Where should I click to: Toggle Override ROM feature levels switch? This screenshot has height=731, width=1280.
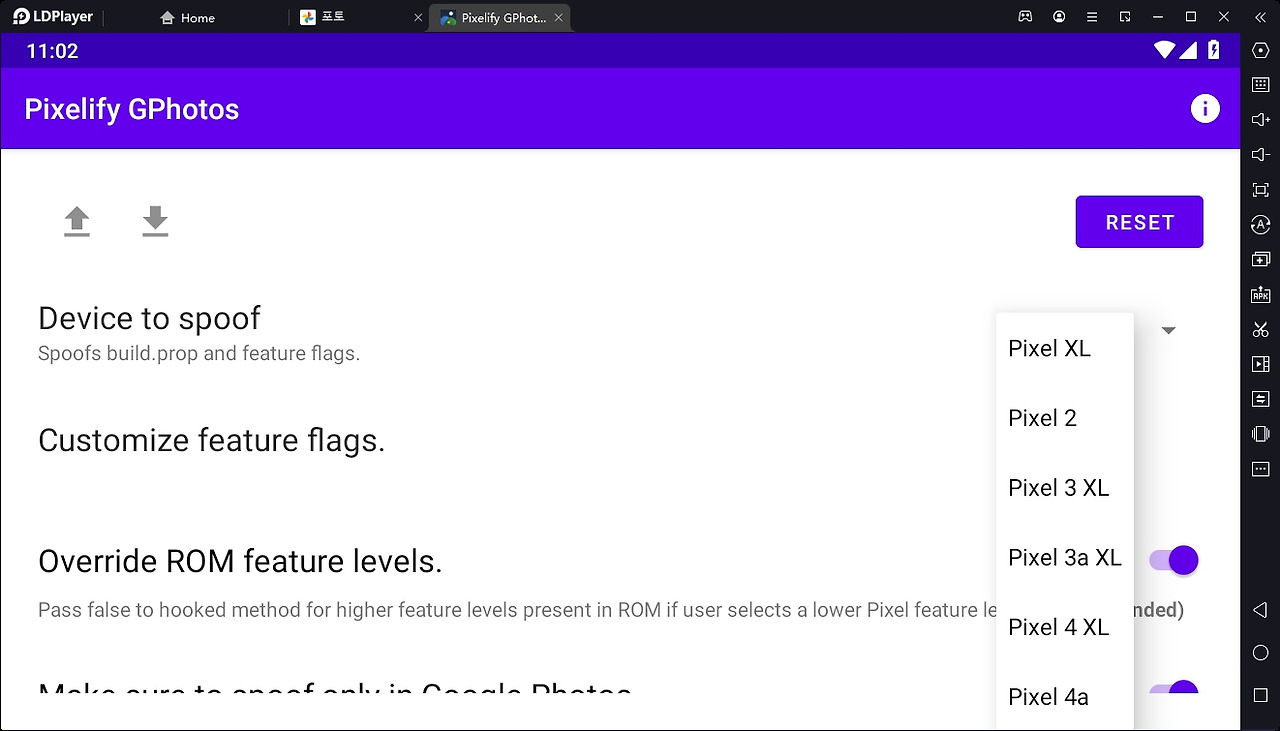1174,560
